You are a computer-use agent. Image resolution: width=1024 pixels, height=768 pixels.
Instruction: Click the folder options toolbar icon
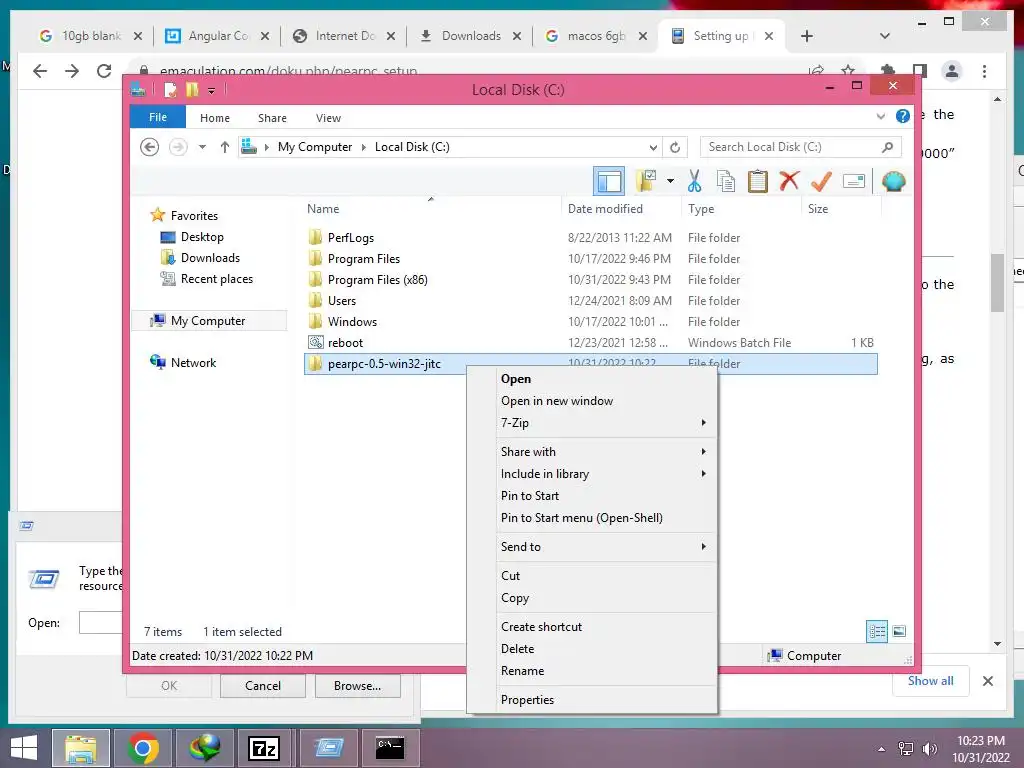(x=646, y=181)
